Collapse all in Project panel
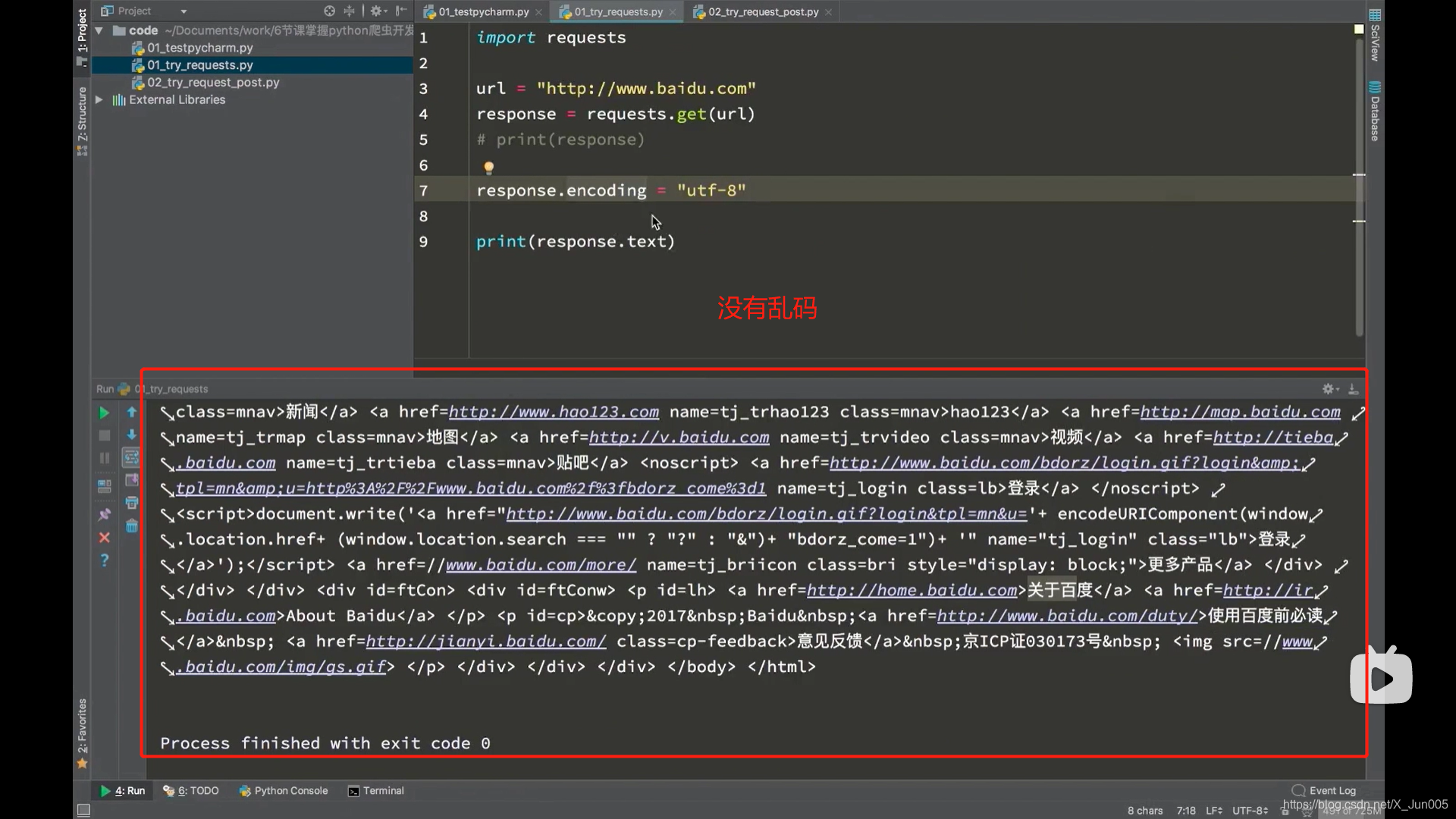Image resolution: width=1456 pixels, height=819 pixels. 350,11
